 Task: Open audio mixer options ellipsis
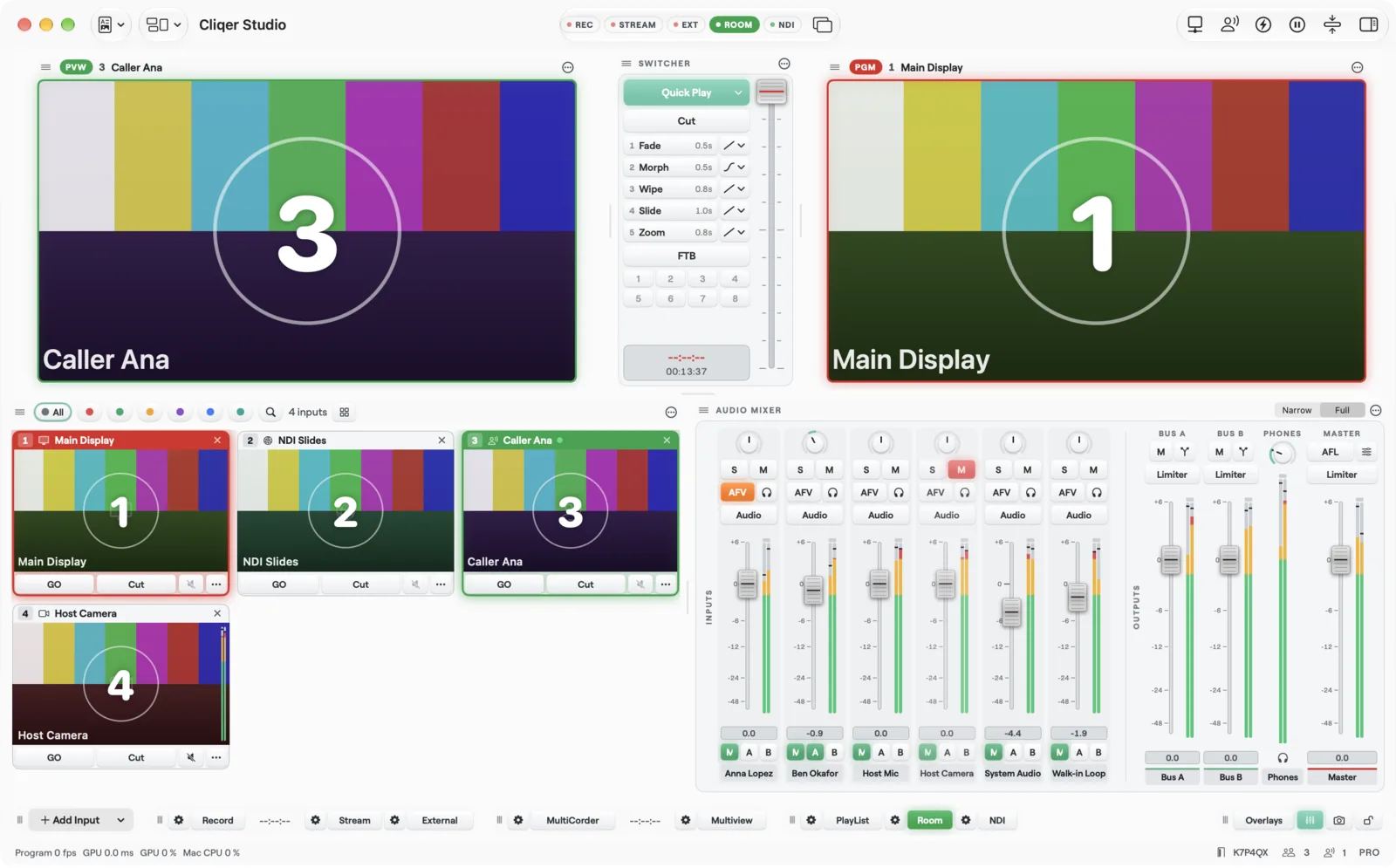point(1376,410)
